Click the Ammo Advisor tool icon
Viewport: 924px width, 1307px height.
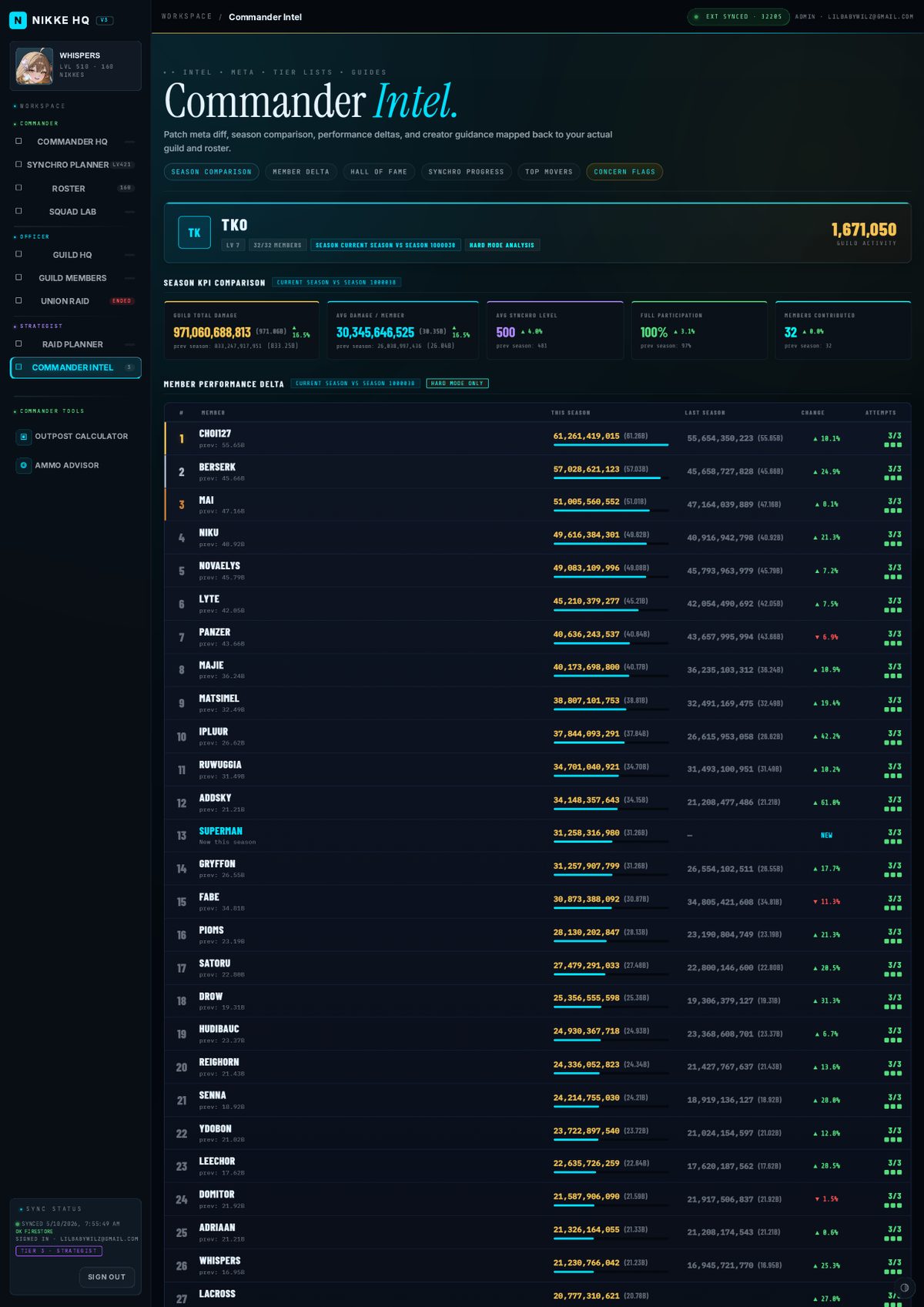[x=24, y=465]
